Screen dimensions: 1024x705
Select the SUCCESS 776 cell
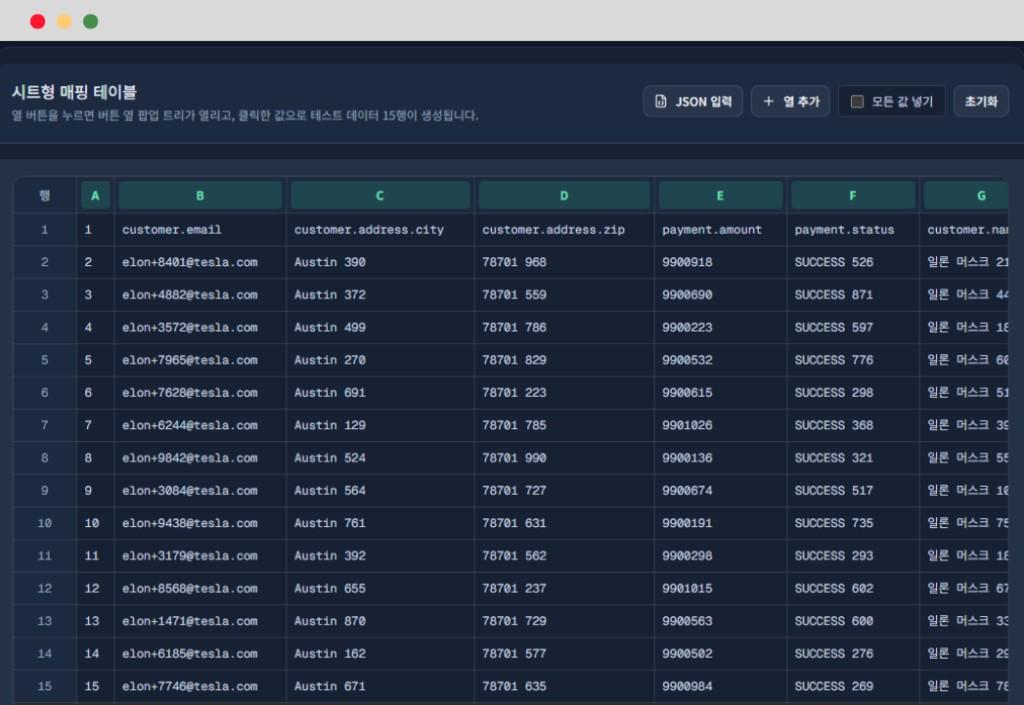point(853,360)
